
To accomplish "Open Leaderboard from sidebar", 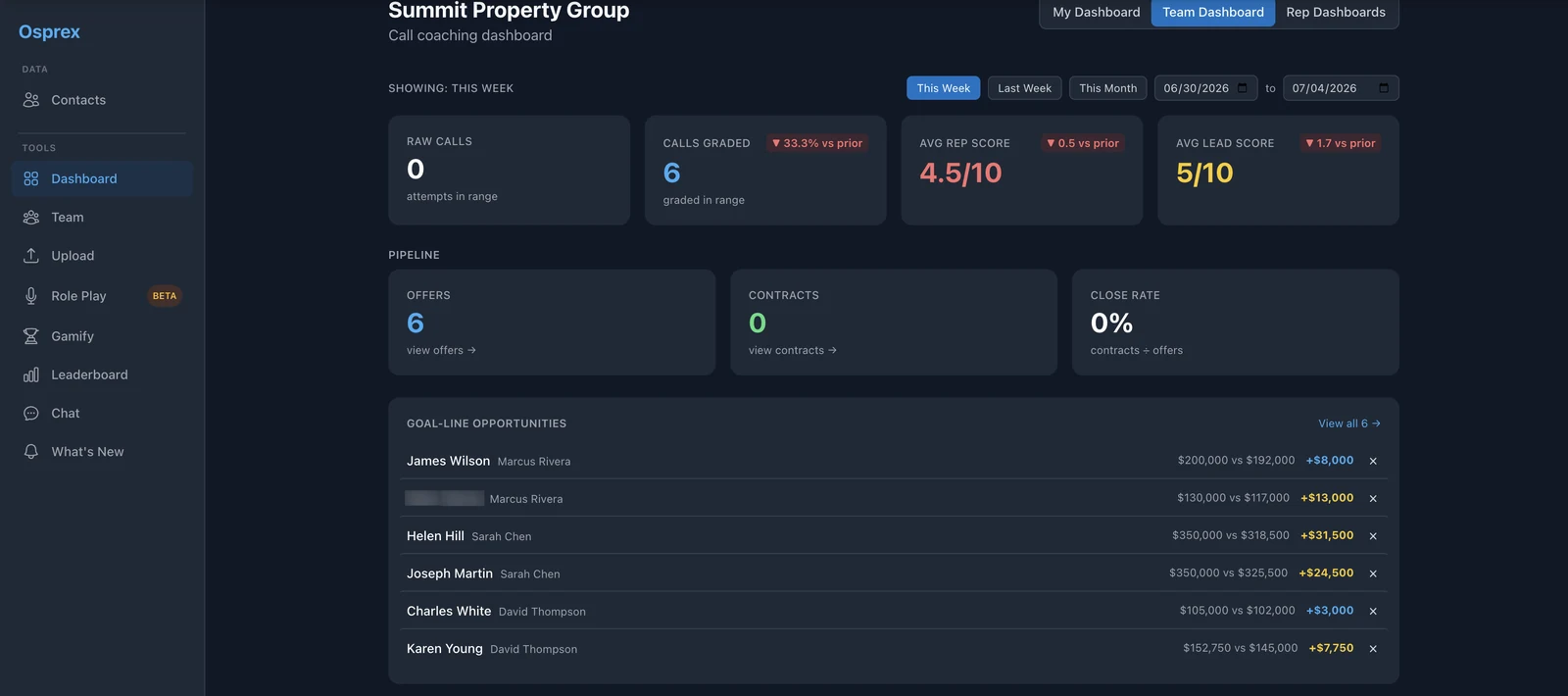I will click(x=102, y=374).
